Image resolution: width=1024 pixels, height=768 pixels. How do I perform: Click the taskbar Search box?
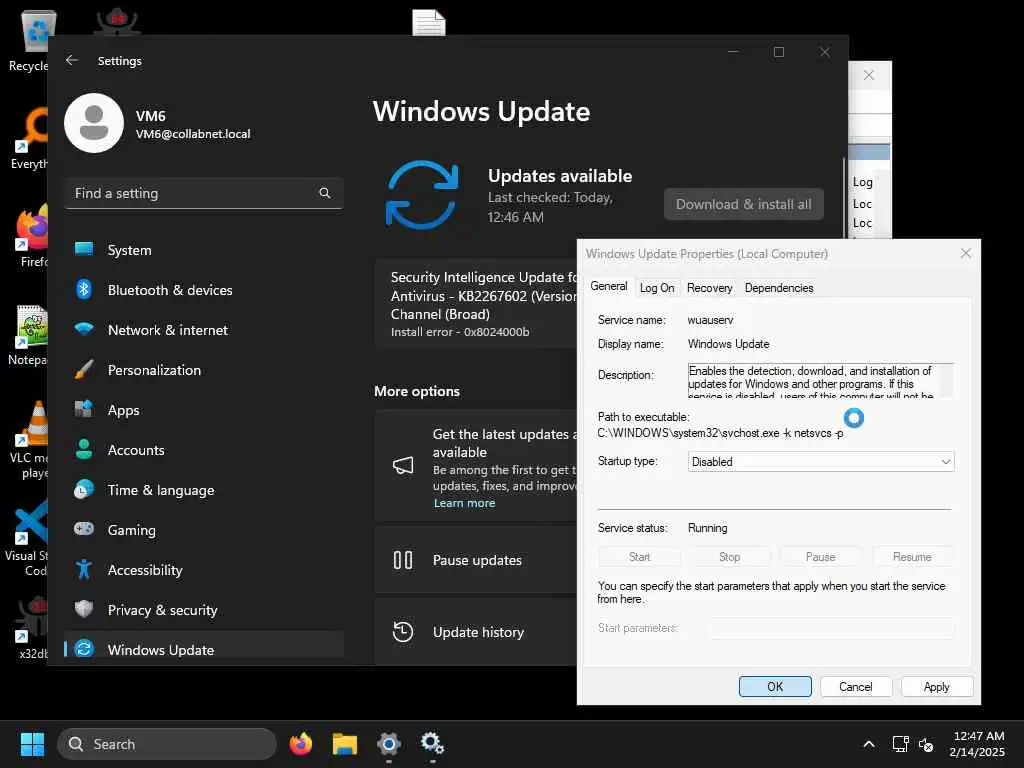pyautogui.click(x=167, y=744)
